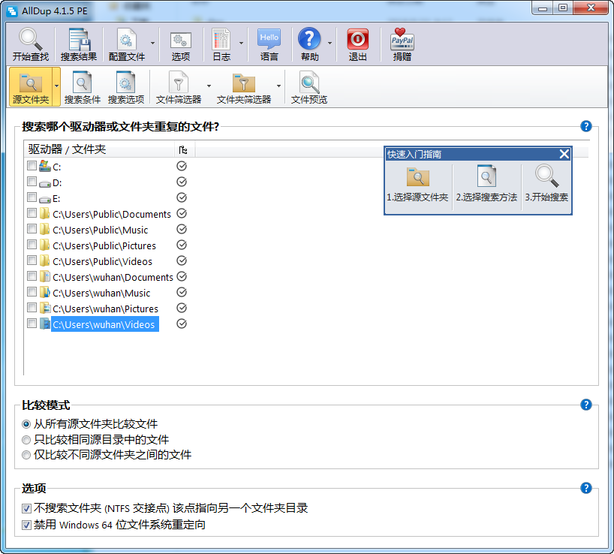The height and width of the screenshot is (554, 614).
Task: Check the D: drive checkbox
Action: coord(32,181)
